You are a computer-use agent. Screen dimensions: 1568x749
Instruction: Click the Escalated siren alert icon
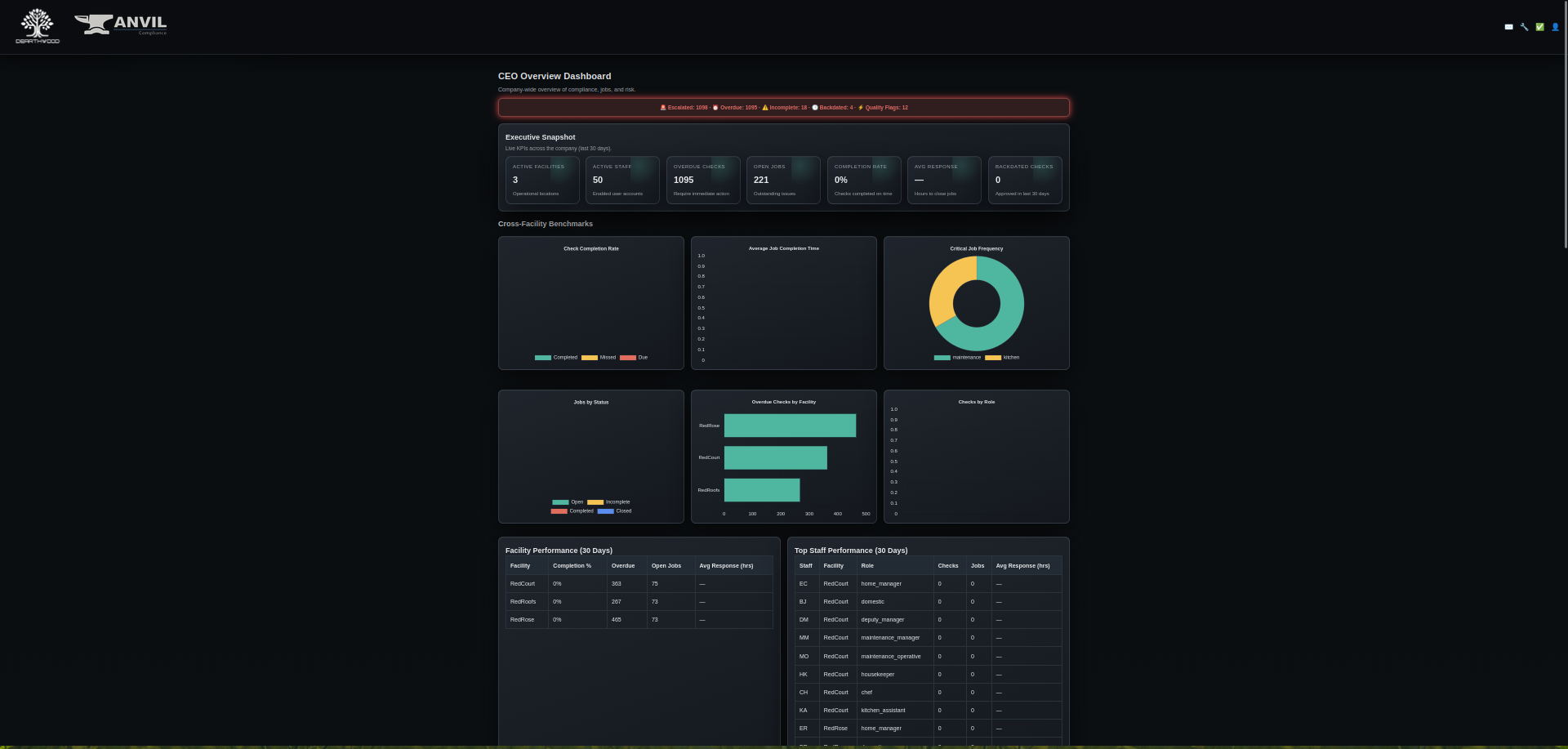pyautogui.click(x=663, y=108)
